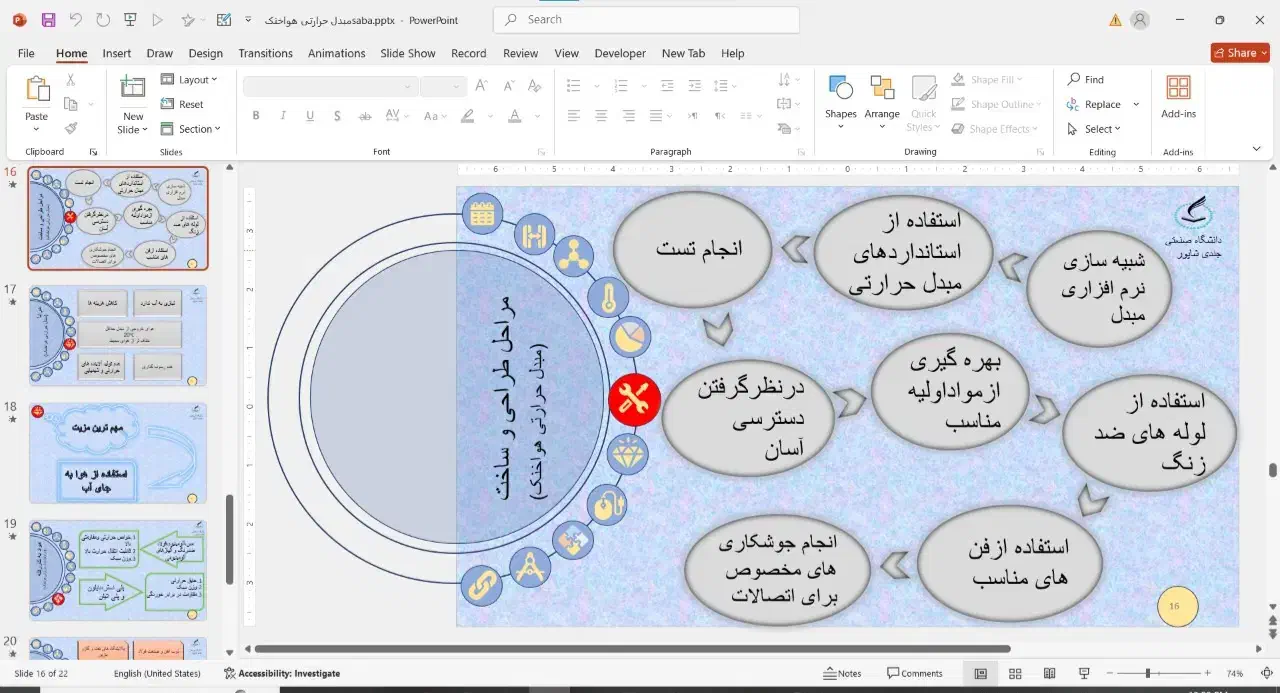Click the Increase Font Size icon
This screenshot has height=693, width=1280.
(x=480, y=85)
